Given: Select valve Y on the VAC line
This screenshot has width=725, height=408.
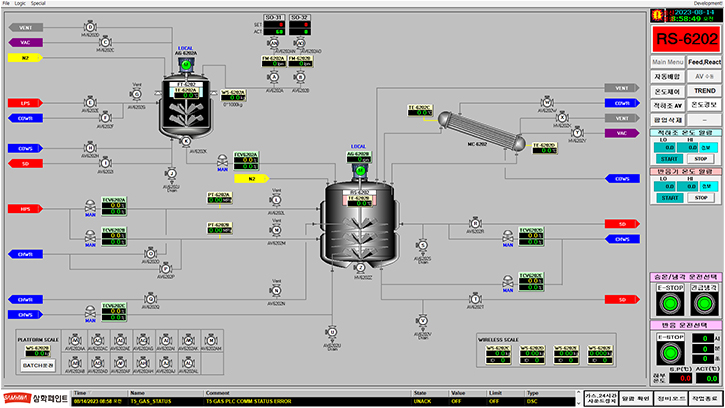Looking at the screenshot, I should pos(577,133).
